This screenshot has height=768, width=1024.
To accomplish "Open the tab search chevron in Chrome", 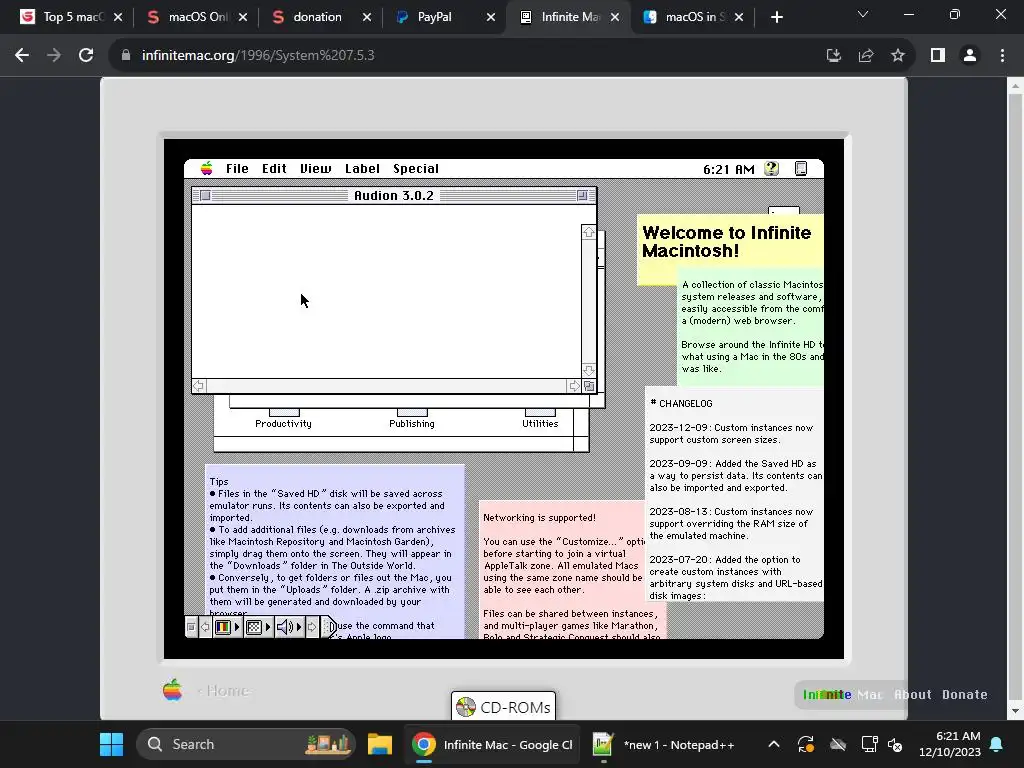I will tap(863, 14).
